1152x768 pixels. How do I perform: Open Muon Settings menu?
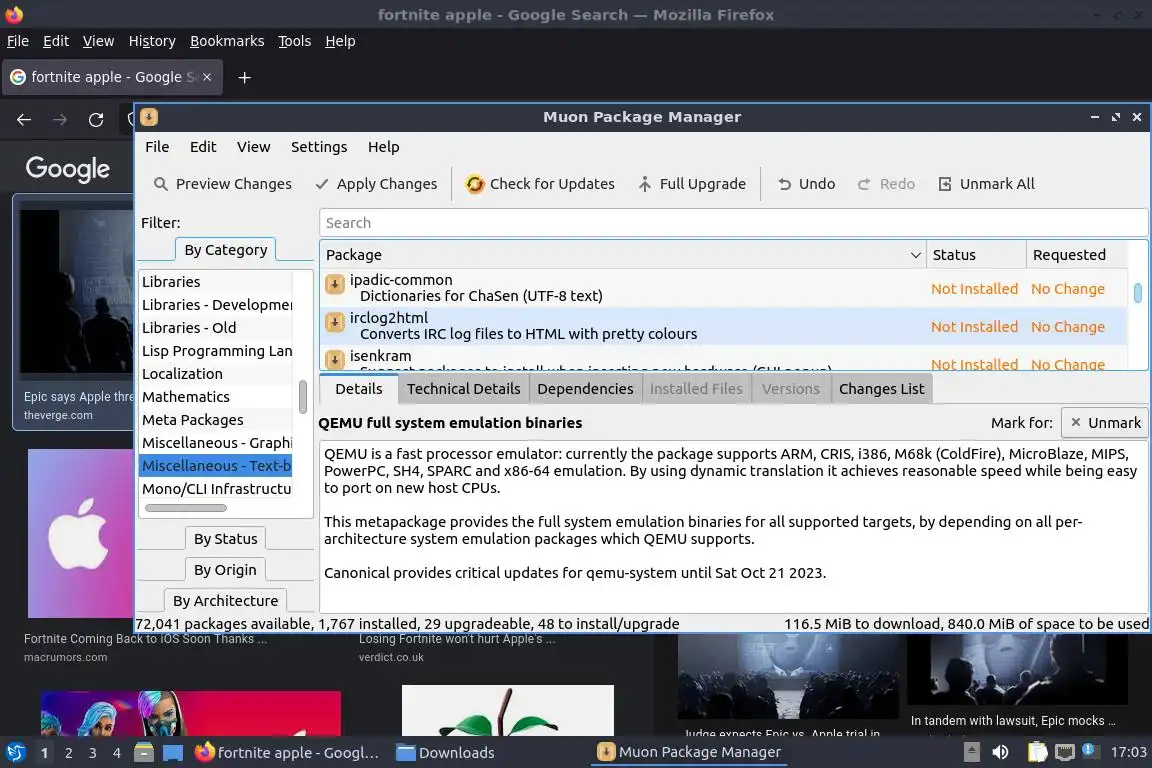[319, 147]
